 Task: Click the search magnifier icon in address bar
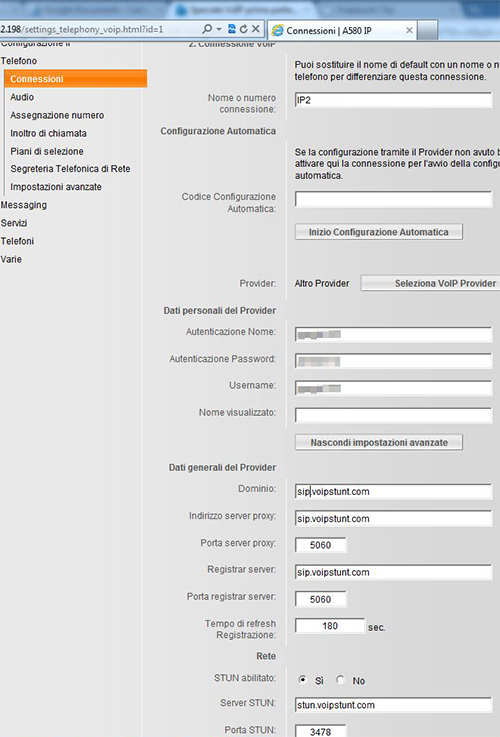pos(207,29)
